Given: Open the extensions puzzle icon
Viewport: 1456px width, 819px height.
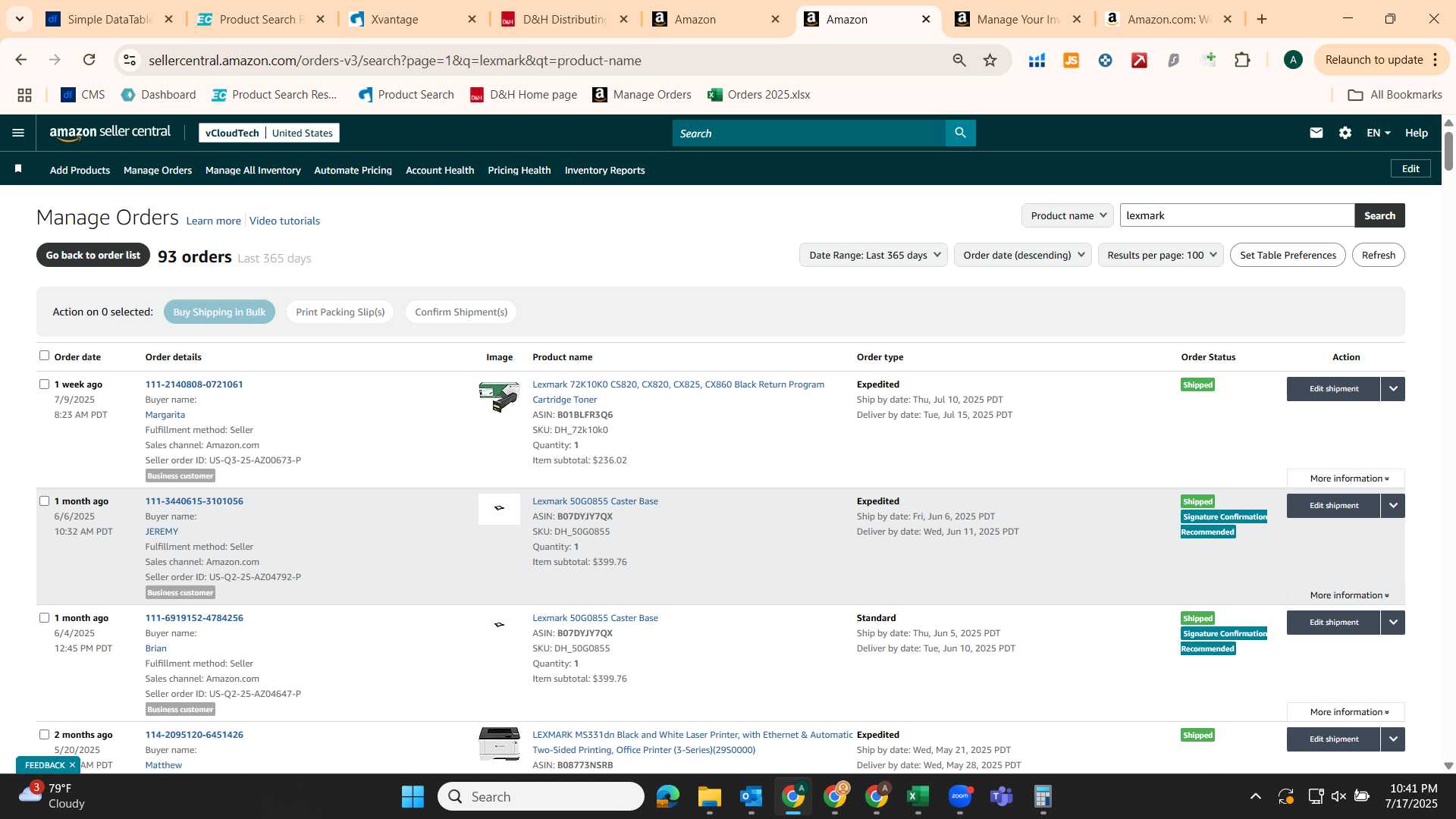Looking at the screenshot, I should click(1242, 60).
